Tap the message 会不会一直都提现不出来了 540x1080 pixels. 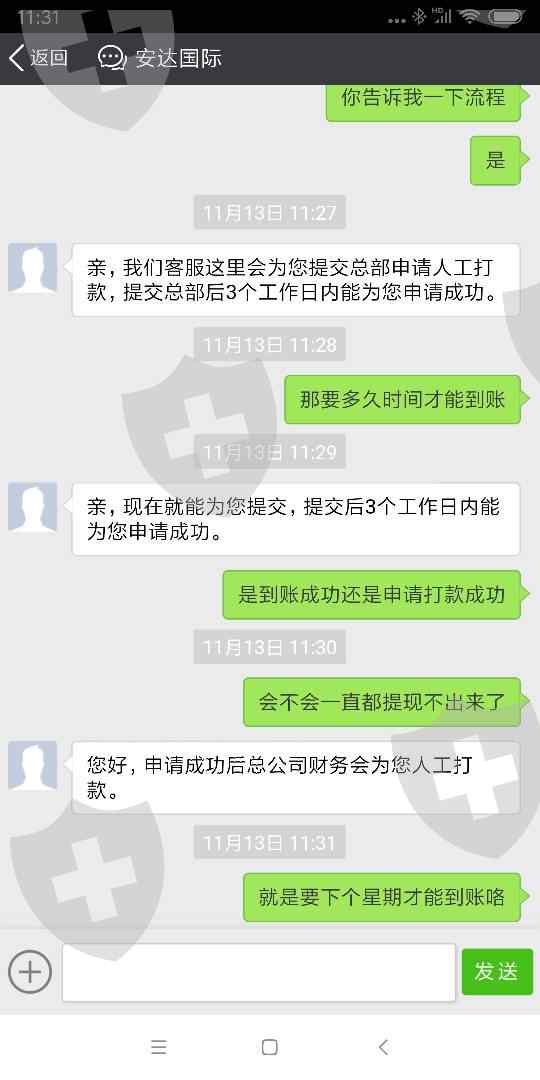point(382,702)
